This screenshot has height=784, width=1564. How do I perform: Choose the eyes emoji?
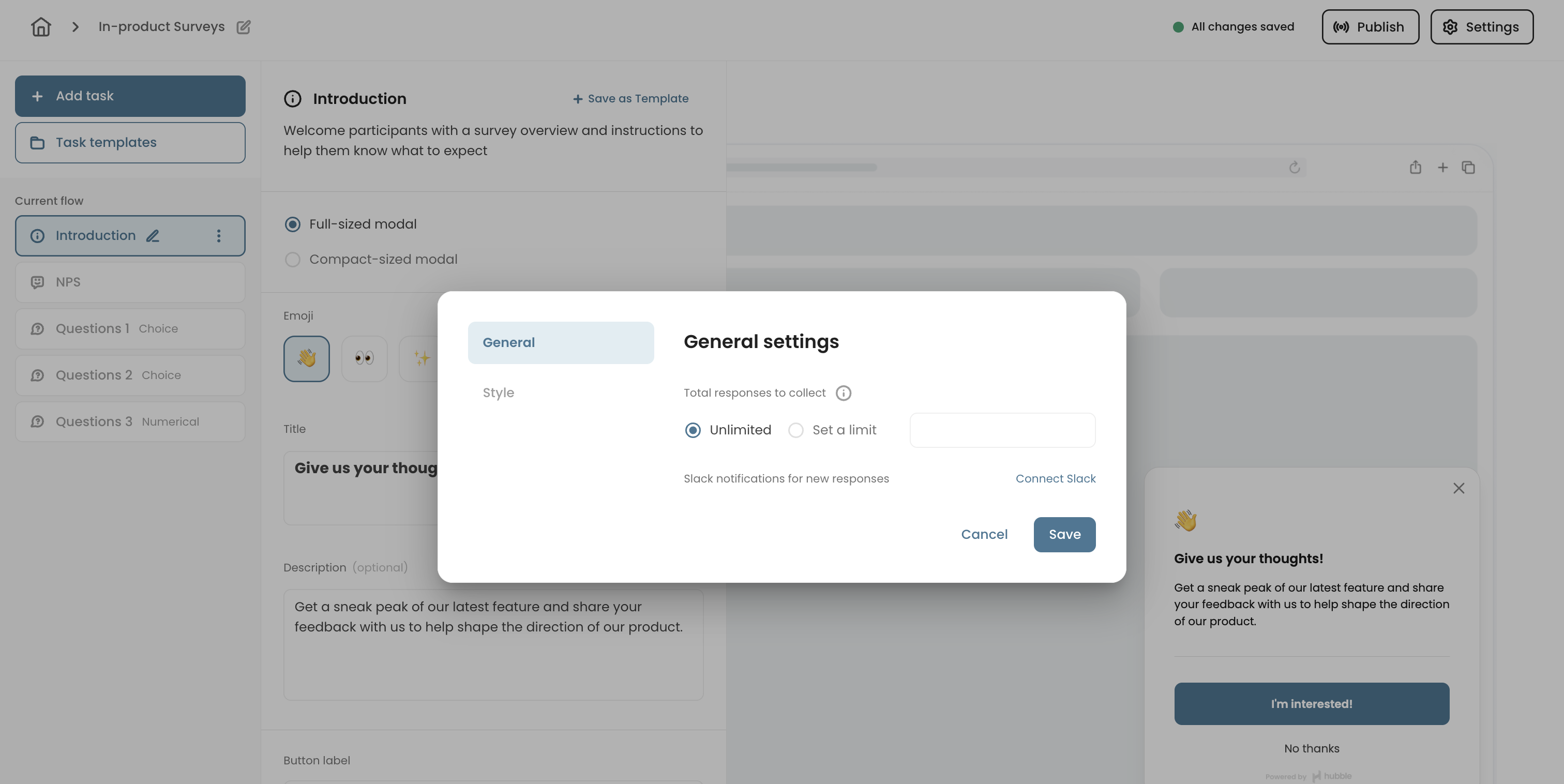[364, 358]
